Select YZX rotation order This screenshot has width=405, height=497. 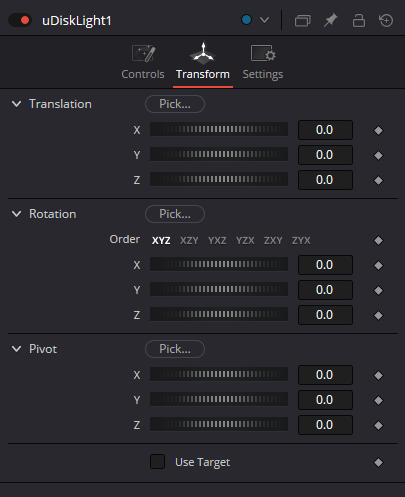[x=245, y=240]
